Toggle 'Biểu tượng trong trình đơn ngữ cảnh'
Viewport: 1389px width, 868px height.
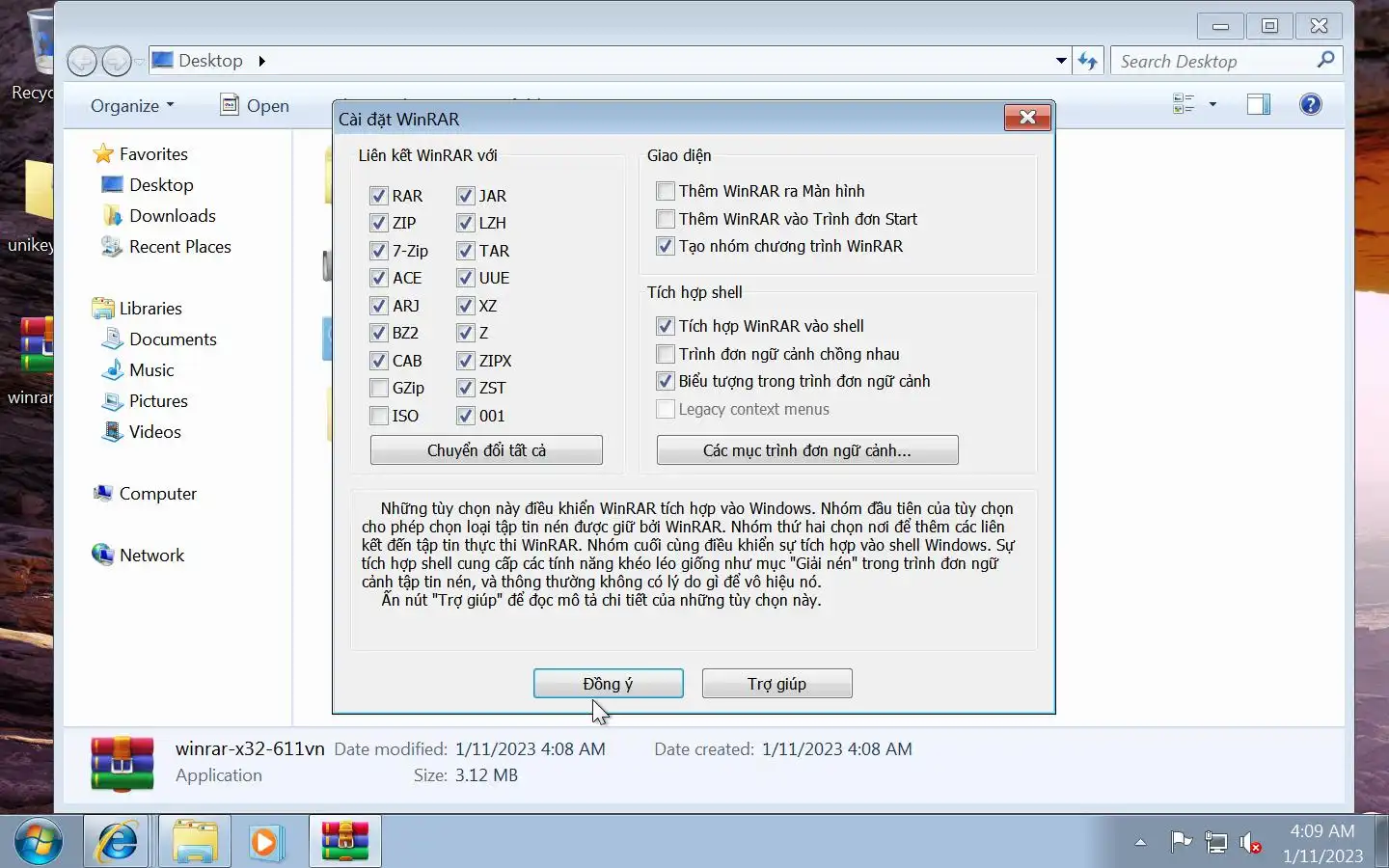tap(666, 381)
